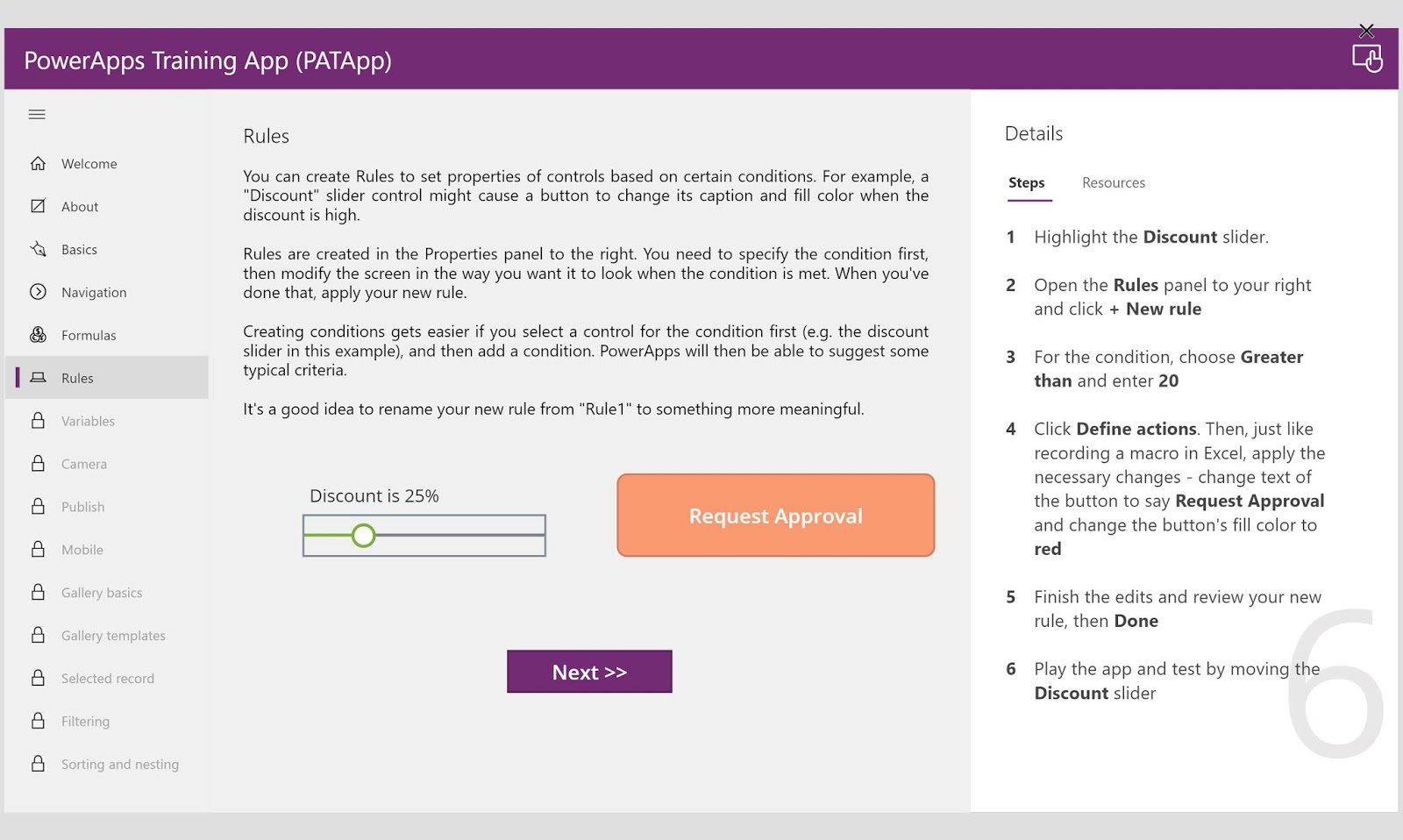Screen dimensions: 1403x840
Task: Click the paragraph starting 'You can create Rules'
Action: point(586,196)
